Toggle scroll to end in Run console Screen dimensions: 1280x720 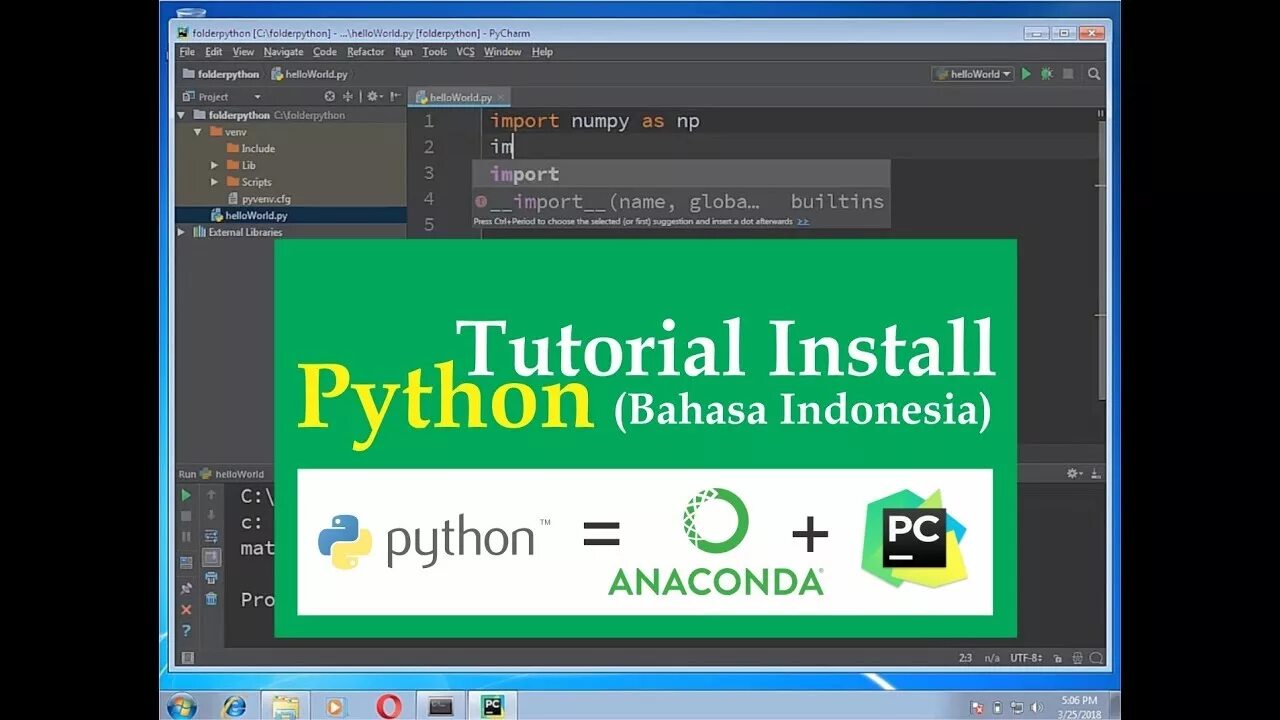coord(211,557)
